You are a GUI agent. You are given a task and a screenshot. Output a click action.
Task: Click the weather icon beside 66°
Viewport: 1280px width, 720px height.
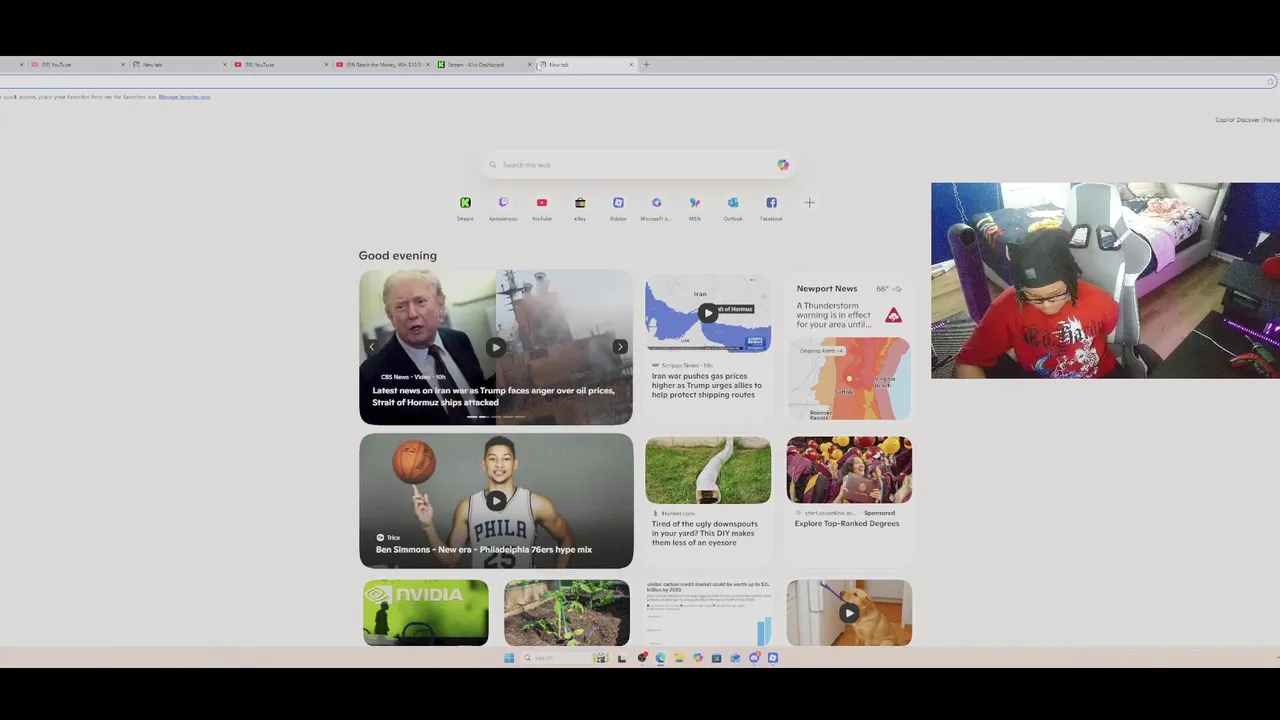click(897, 289)
